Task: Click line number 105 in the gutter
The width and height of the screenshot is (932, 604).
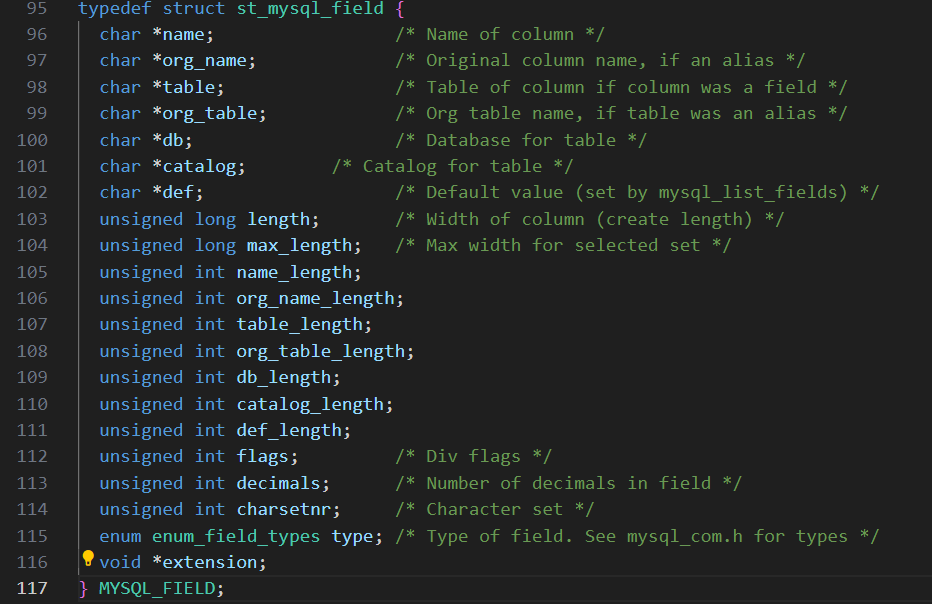Action: (x=32, y=272)
